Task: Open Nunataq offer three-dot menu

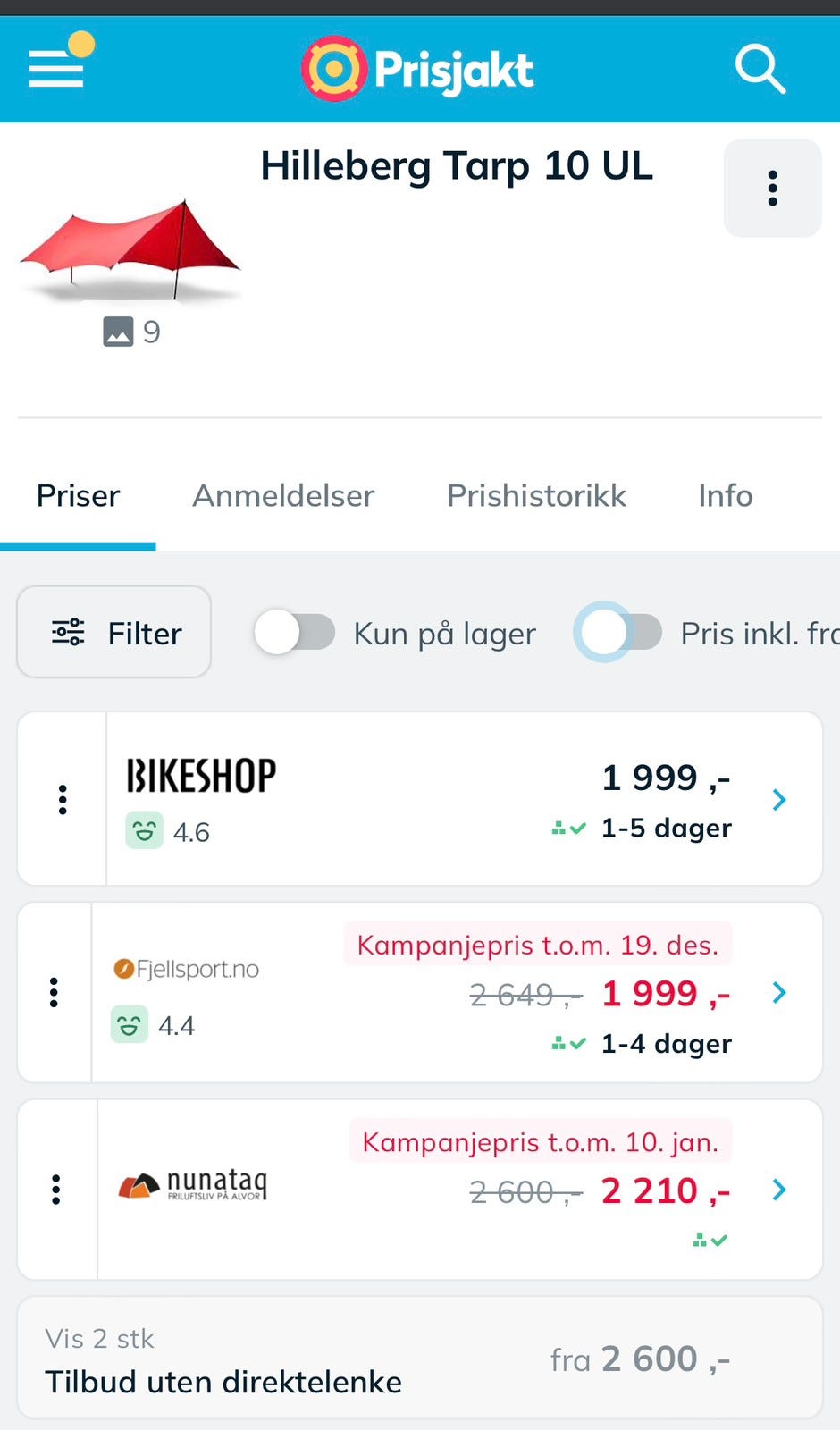Action: pos(56,1190)
